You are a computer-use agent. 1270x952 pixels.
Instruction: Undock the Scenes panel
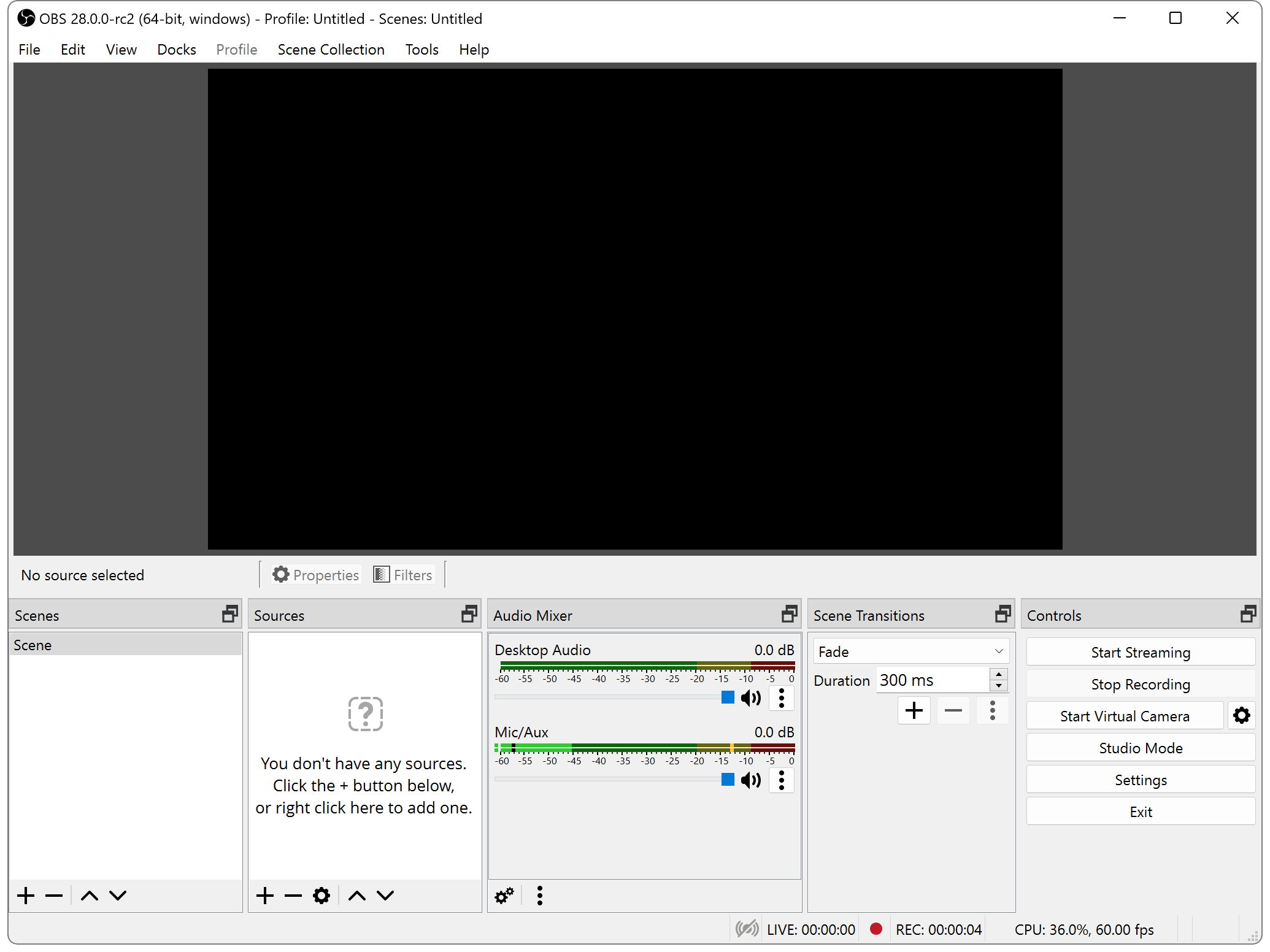229,613
